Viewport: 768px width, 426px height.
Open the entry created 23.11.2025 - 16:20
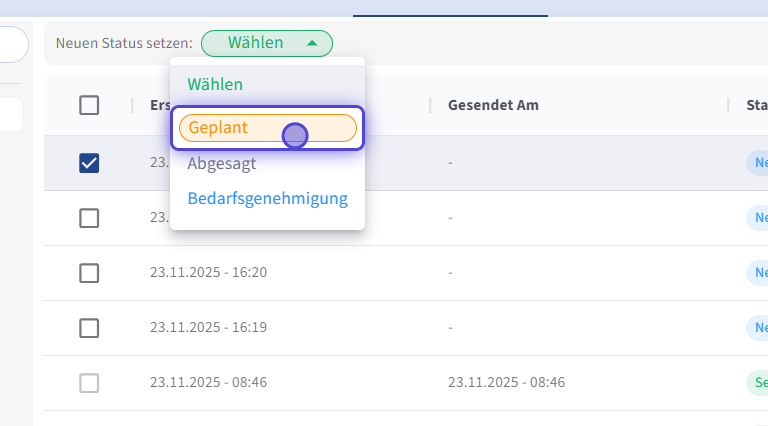click(208, 272)
